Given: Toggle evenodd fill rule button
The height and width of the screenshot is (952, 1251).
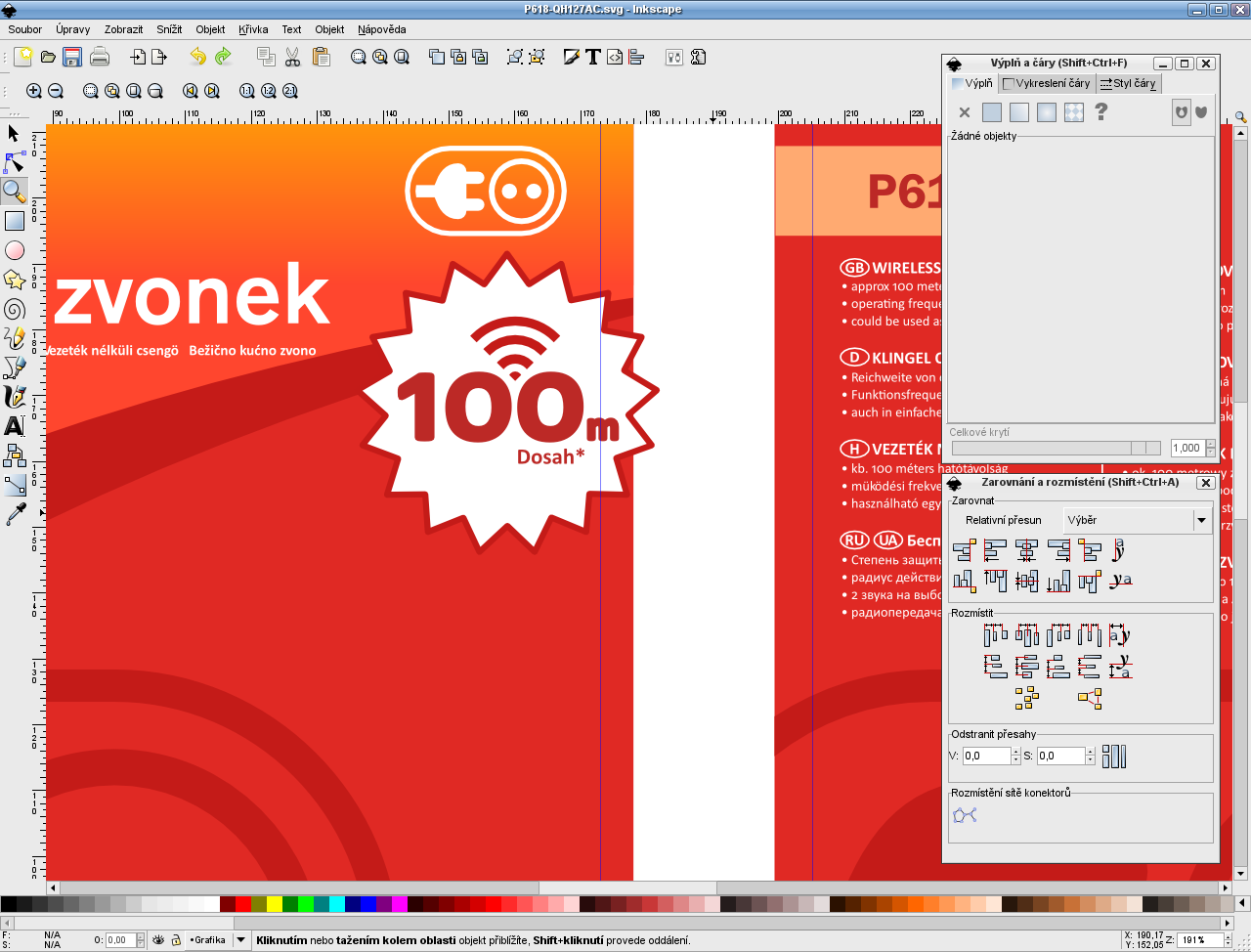Looking at the screenshot, I should [x=1182, y=112].
